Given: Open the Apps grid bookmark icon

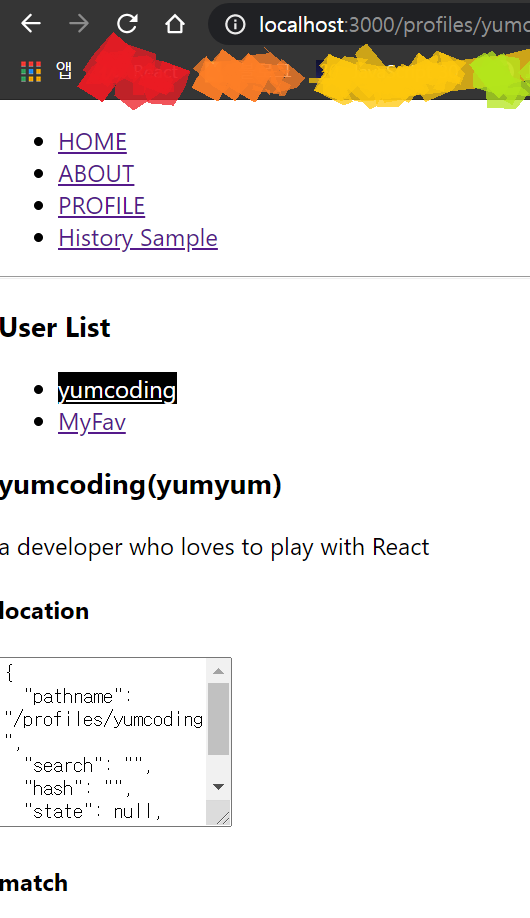Looking at the screenshot, I should (x=31, y=71).
